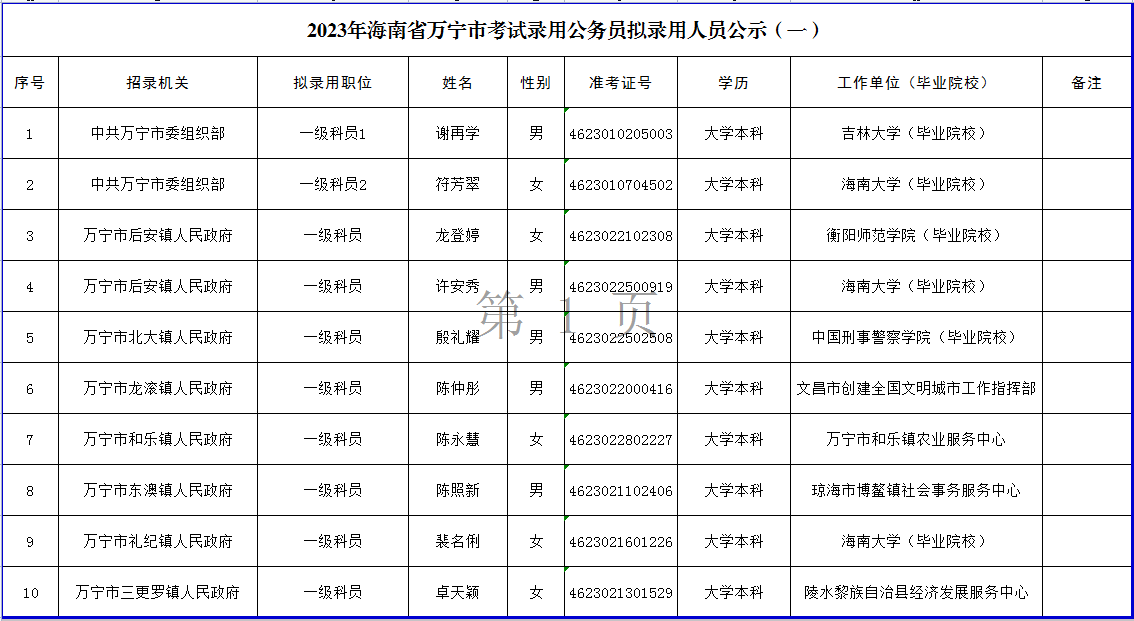This screenshot has width=1134, height=621.
Task: Click the 招录机关 column header
Action: pyautogui.click(x=158, y=82)
